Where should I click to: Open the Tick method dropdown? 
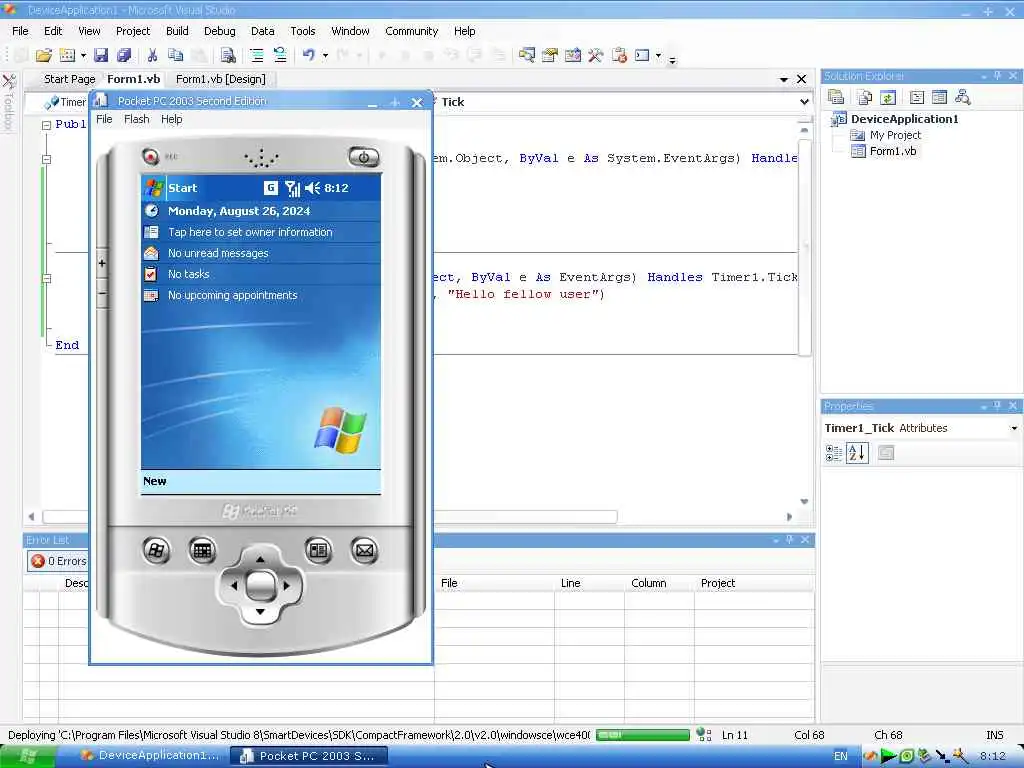click(804, 102)
